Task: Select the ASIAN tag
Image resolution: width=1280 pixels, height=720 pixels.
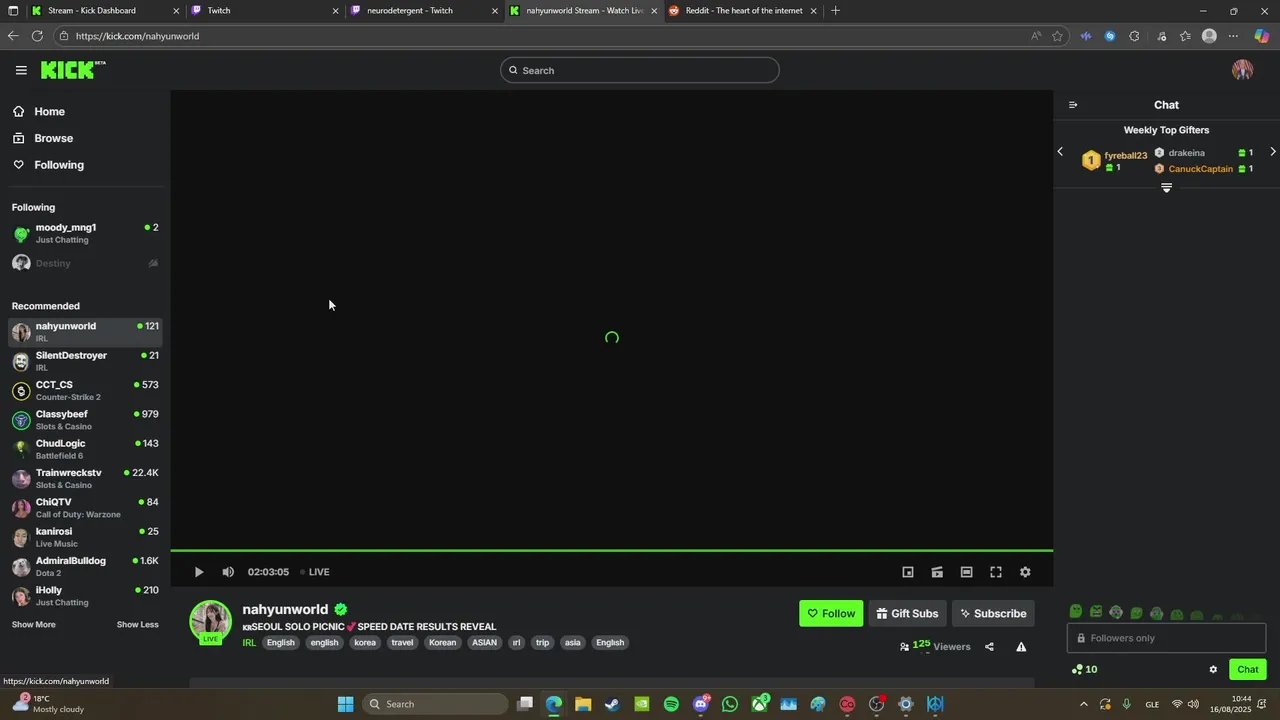Action: [x=484, y=643]
